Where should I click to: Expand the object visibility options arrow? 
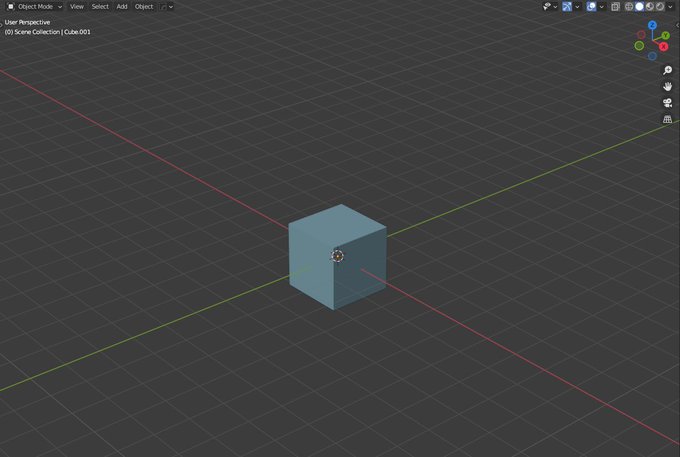tap(556, 7)
